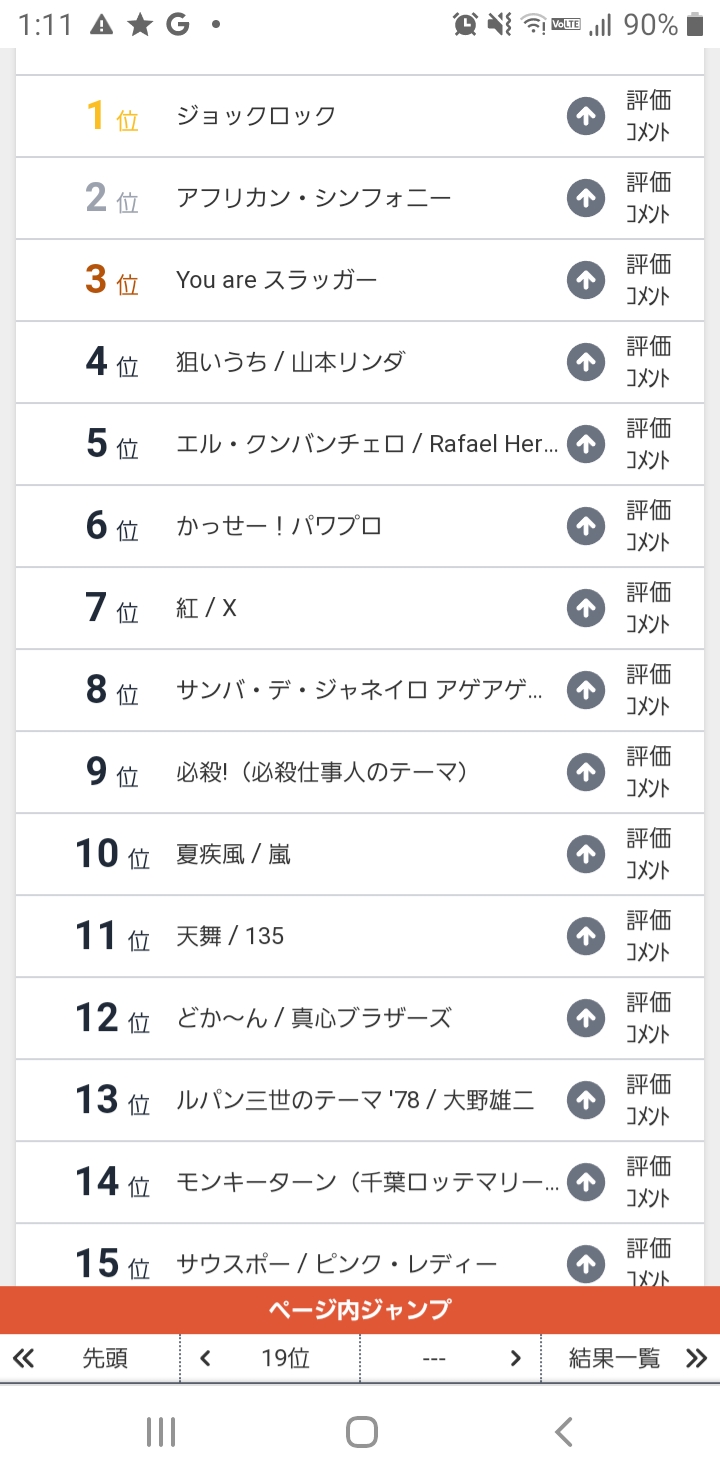Screen dimensions: 720x1480
Task: Vote up 狙いうち / 山本リンダ
Action: (x=586, y=363)
